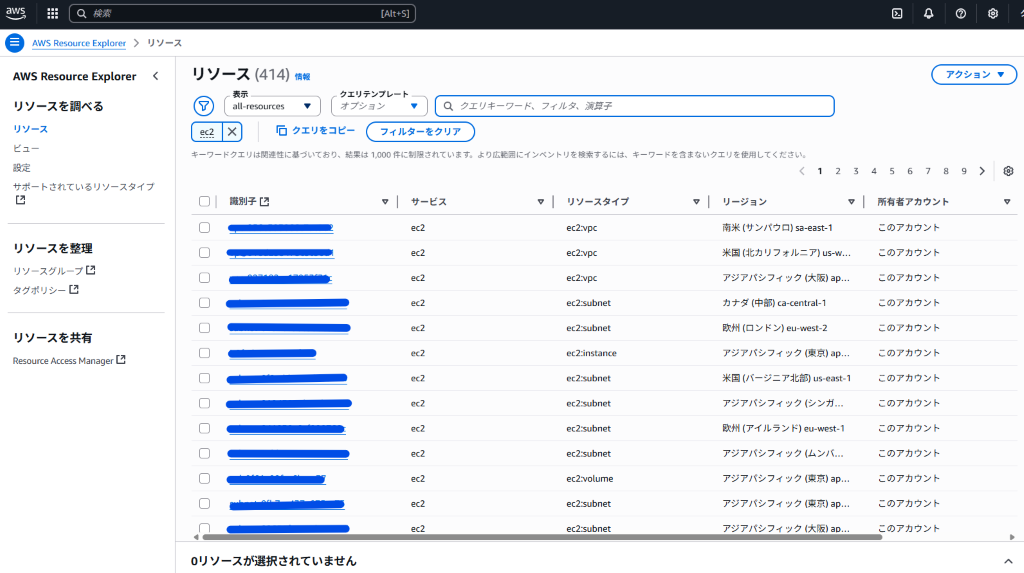Remove the ec2 filter token
Screen dimensions: 1024x573
click(232, 131)
